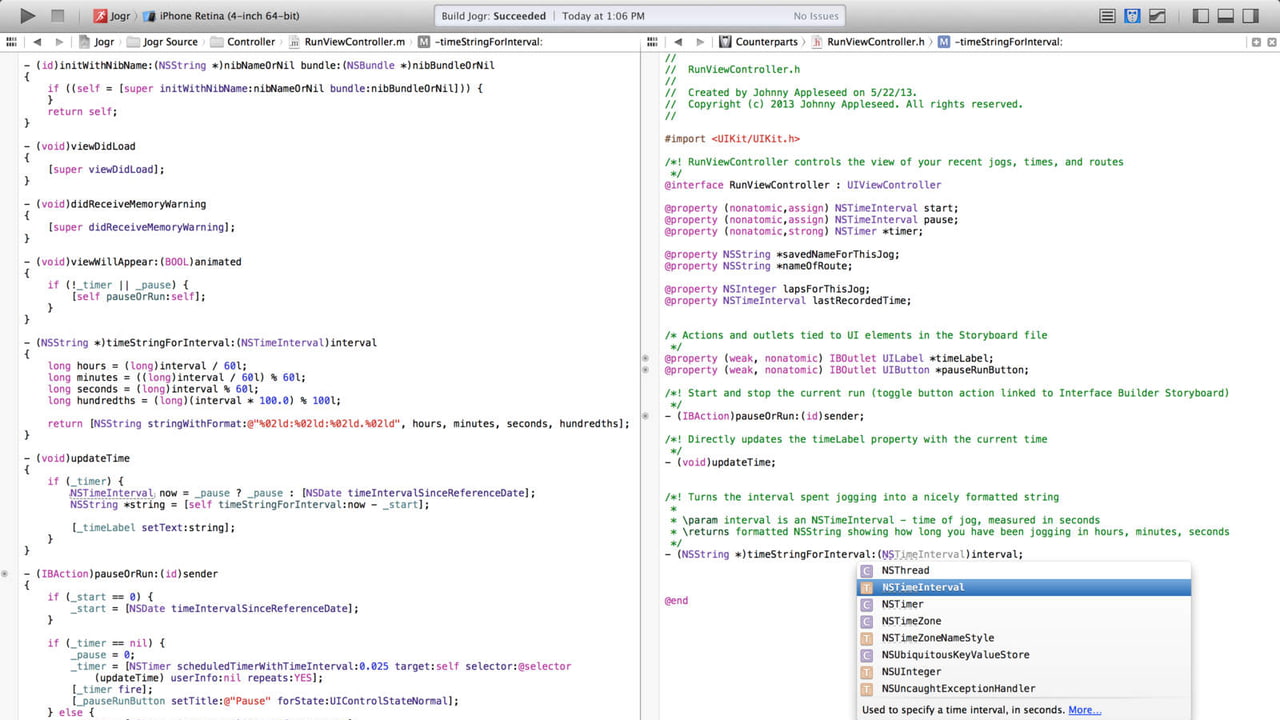Stop the running build with the square button
Screen dimensions: 1280x720
point(58,16)
